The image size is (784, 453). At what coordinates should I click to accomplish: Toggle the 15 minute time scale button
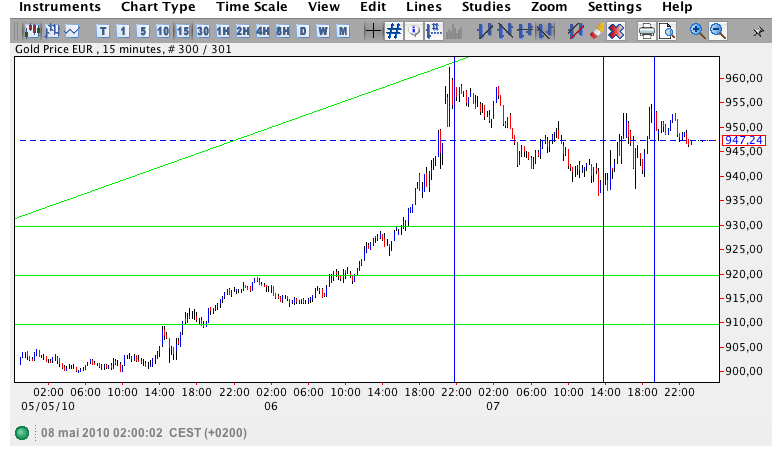pyautogui.click(x=183, y=31)
